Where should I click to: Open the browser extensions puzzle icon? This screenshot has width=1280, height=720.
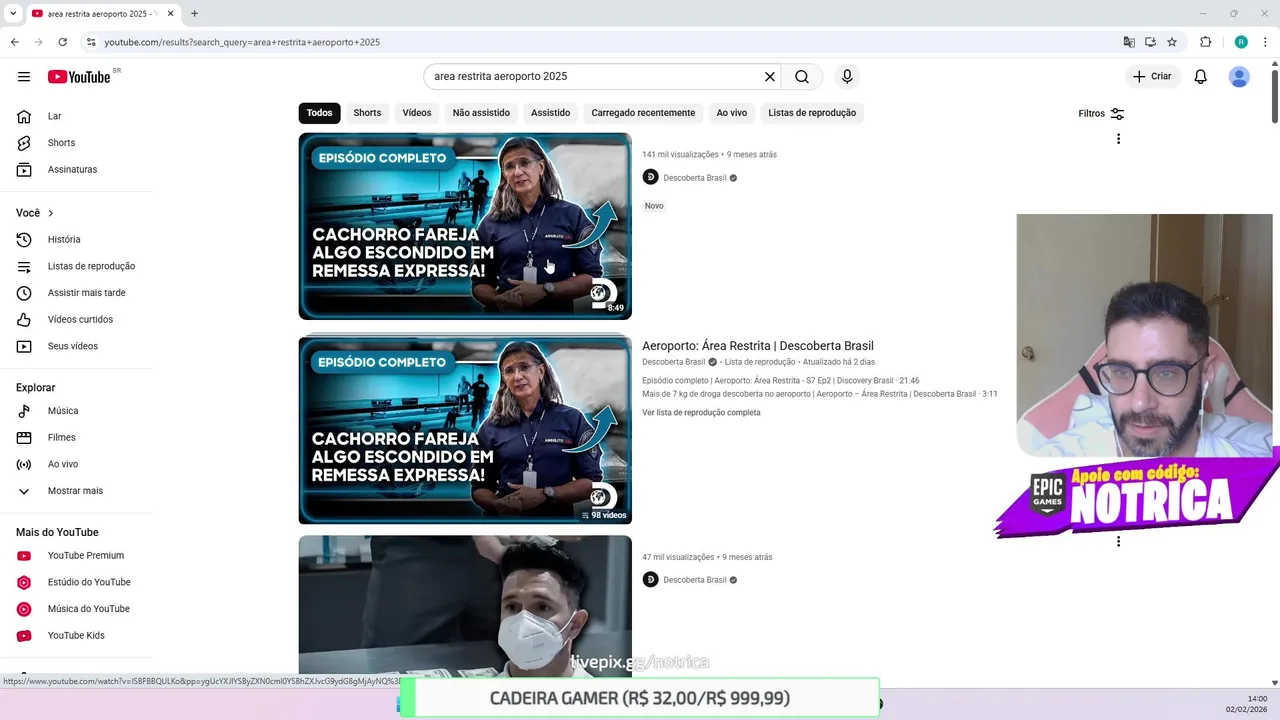pyautogui.click(x=1205, y=42)
